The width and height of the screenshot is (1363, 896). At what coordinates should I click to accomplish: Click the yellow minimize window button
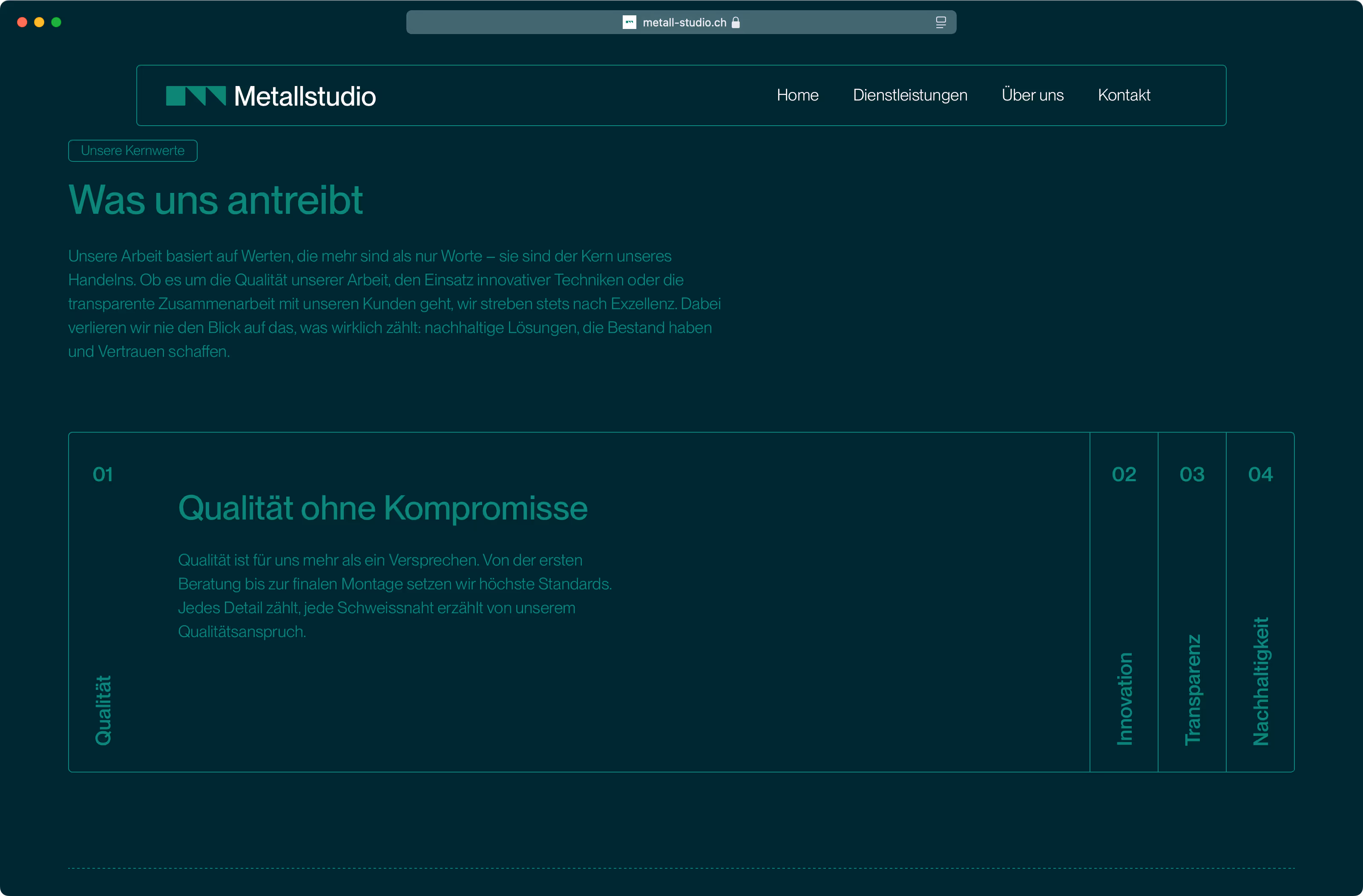click(x=39, y=22)
